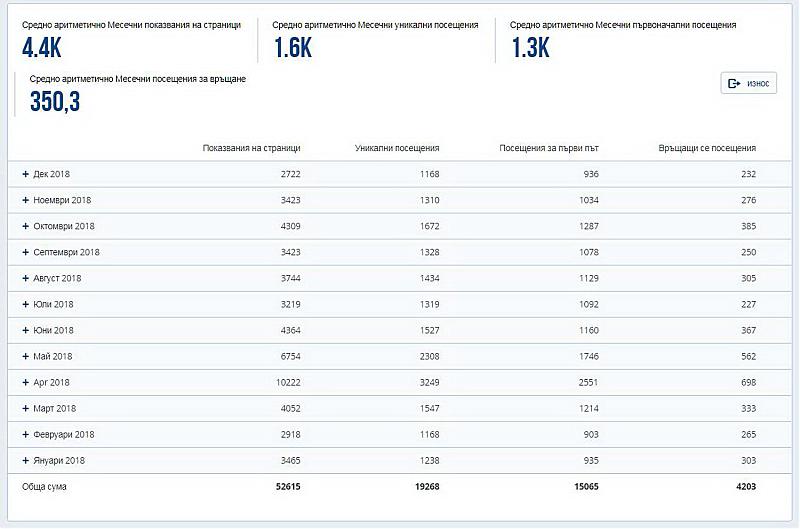Expand the Януари 2018 row

[x=26, y=460]
